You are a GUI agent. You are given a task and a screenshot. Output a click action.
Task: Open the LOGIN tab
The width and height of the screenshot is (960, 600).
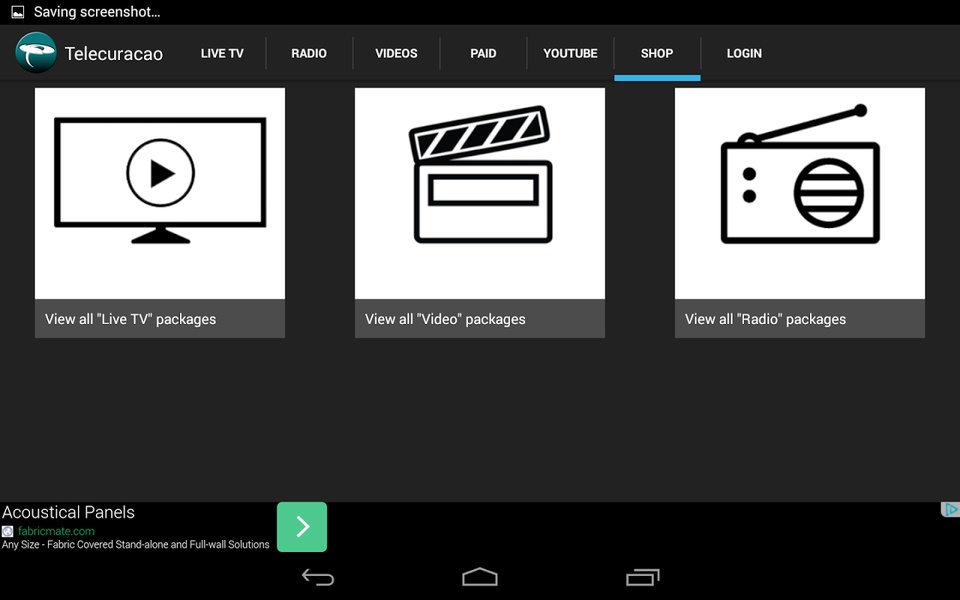click(x=744, y=53)
